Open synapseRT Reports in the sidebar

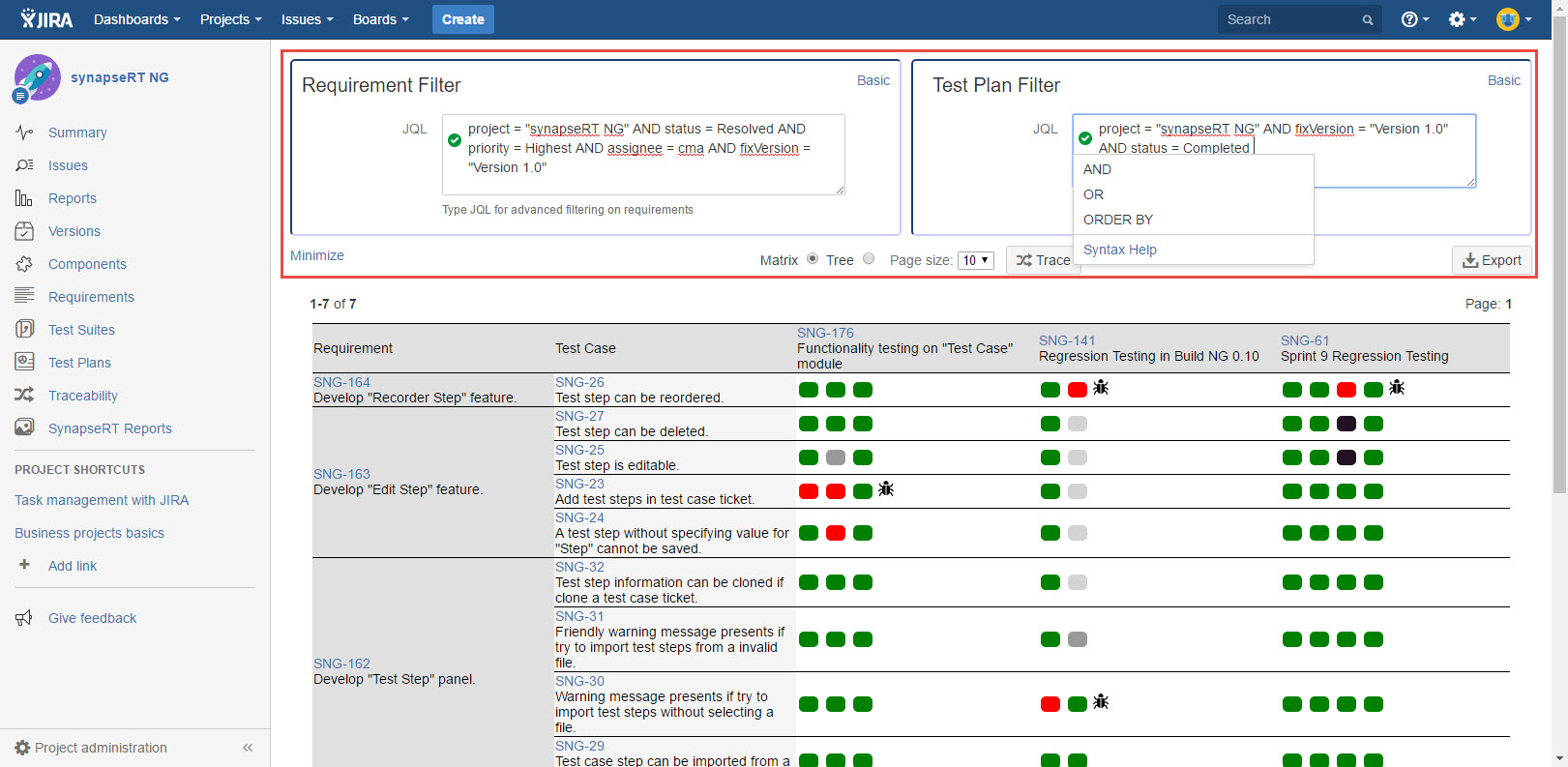coord(110,428)
